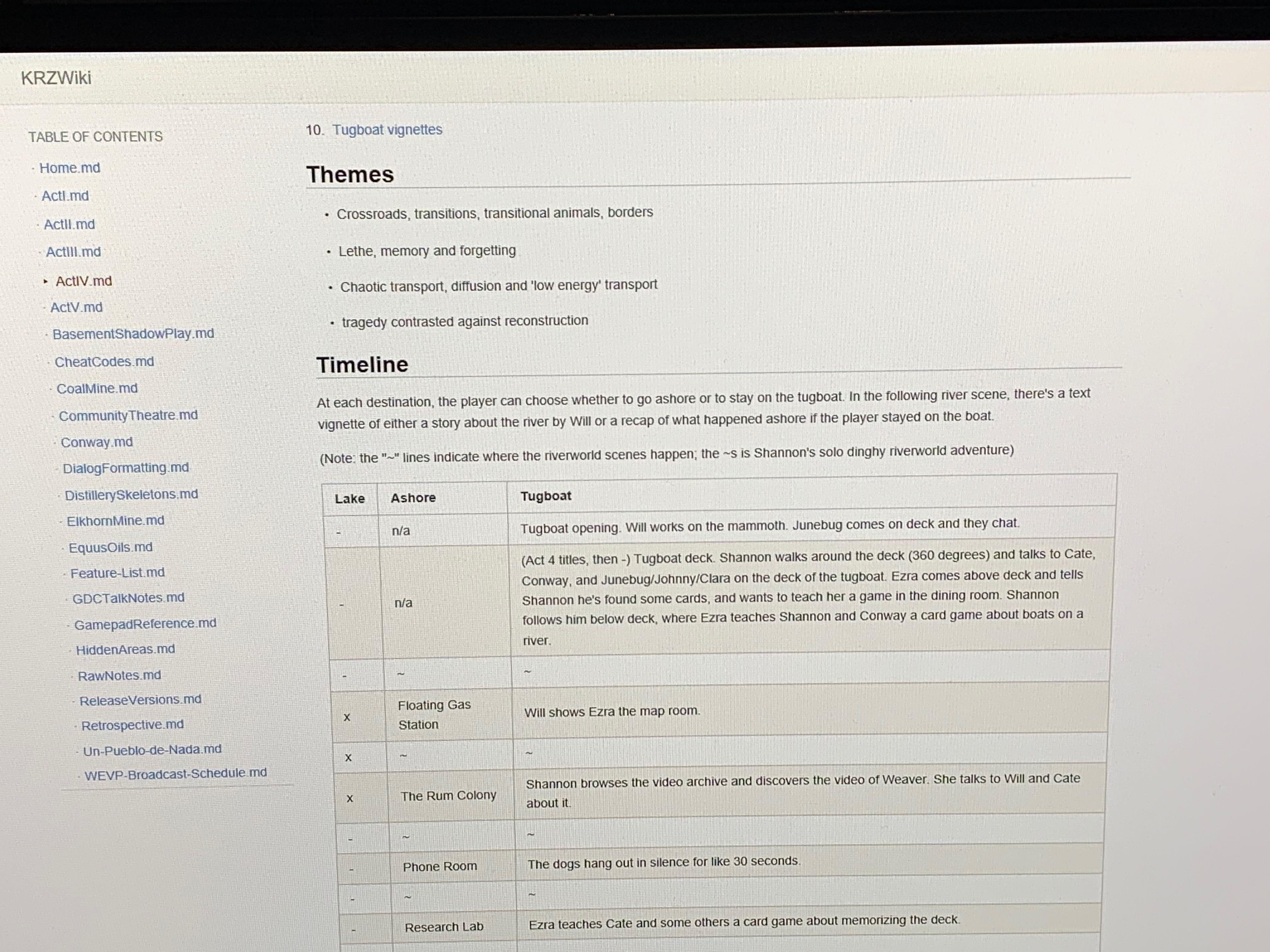
Task: Open ActII.md page link
Action: click(69, 224)
